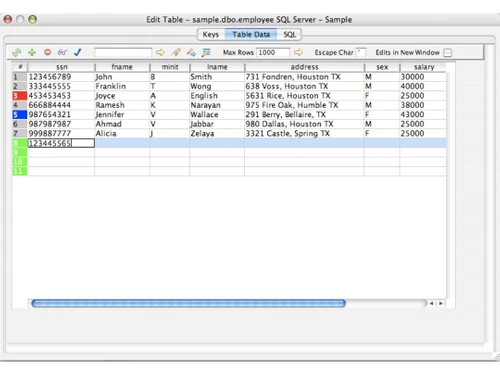The height and width of the screenshot is (375, 500).
Task: Click the salary cell 38000
Action: tap(423, 105)
